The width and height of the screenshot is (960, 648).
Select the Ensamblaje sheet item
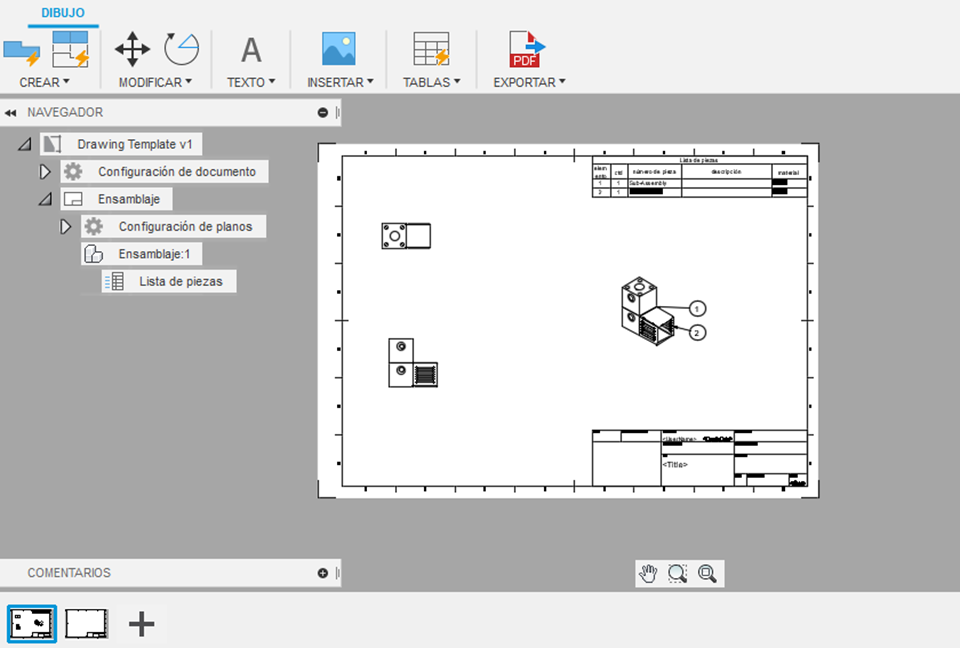(x=116, y=199)
